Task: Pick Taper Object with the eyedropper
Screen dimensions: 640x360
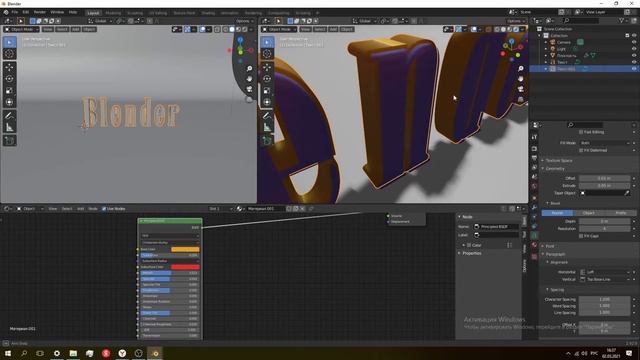Action: (627, 193)
